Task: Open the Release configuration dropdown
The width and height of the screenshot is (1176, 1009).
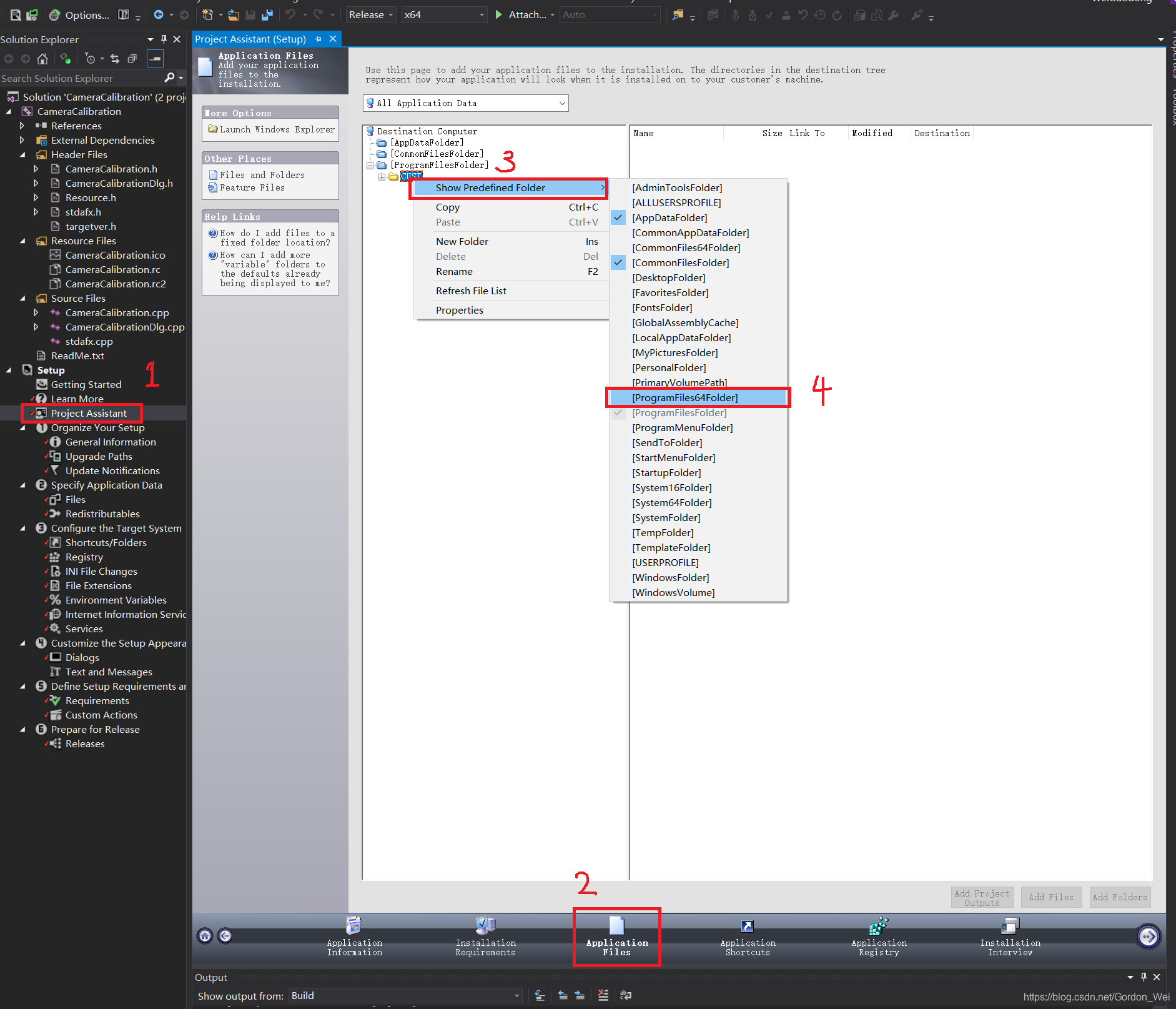Action: pyautogui.click(x=371, y=14)
